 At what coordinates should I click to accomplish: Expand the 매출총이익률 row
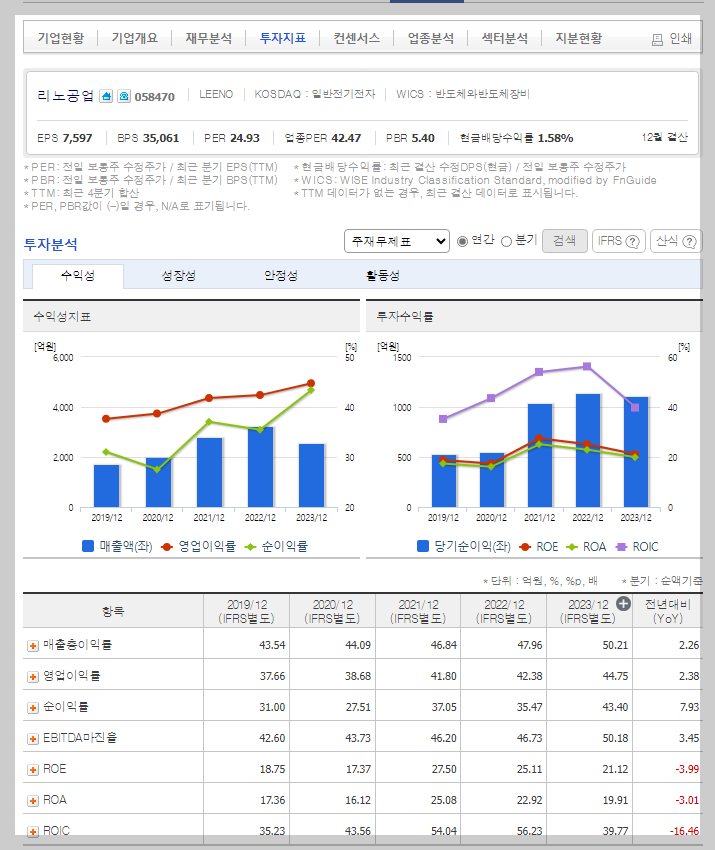tap(33, 646)
